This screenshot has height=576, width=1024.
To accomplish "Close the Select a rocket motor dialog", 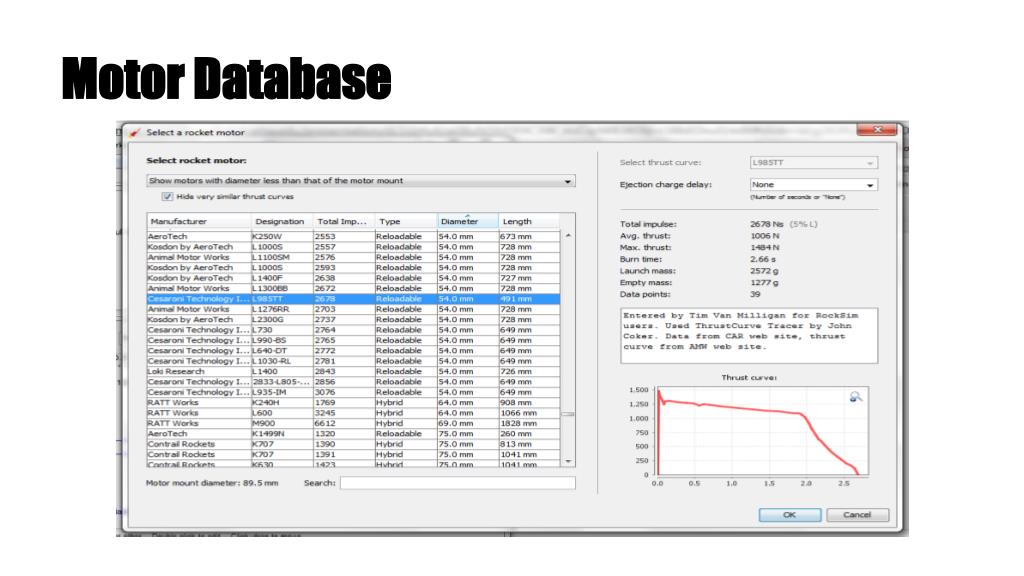I will (877, 129).
